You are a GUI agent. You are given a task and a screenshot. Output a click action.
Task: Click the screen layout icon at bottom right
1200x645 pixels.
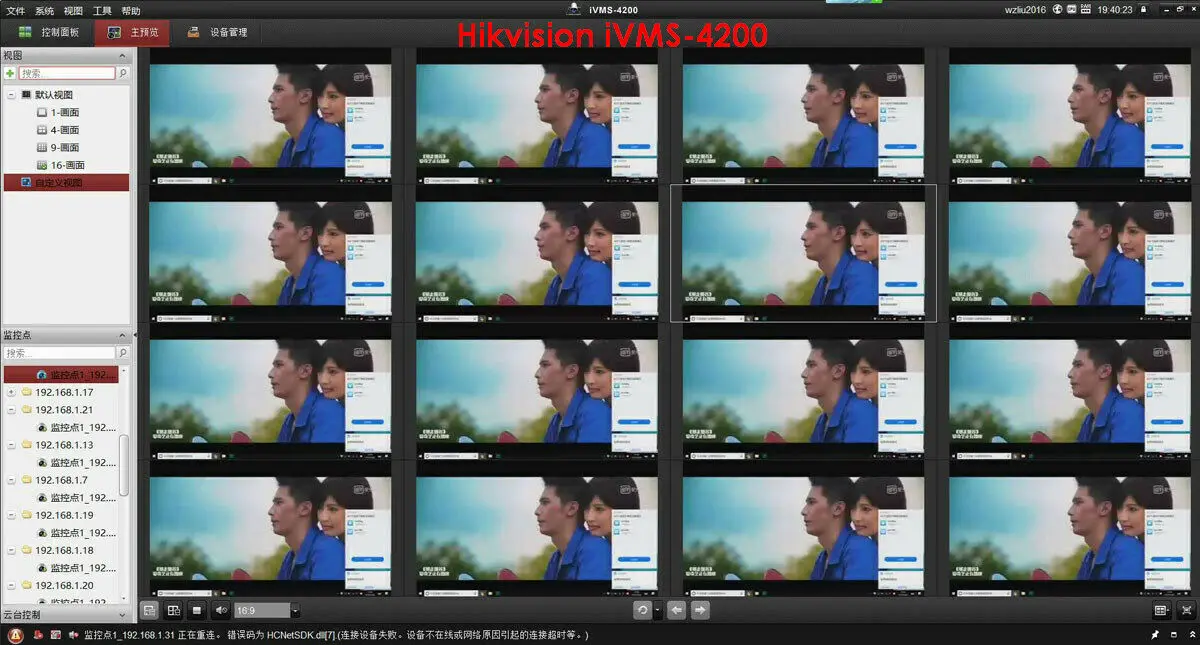1161,610
